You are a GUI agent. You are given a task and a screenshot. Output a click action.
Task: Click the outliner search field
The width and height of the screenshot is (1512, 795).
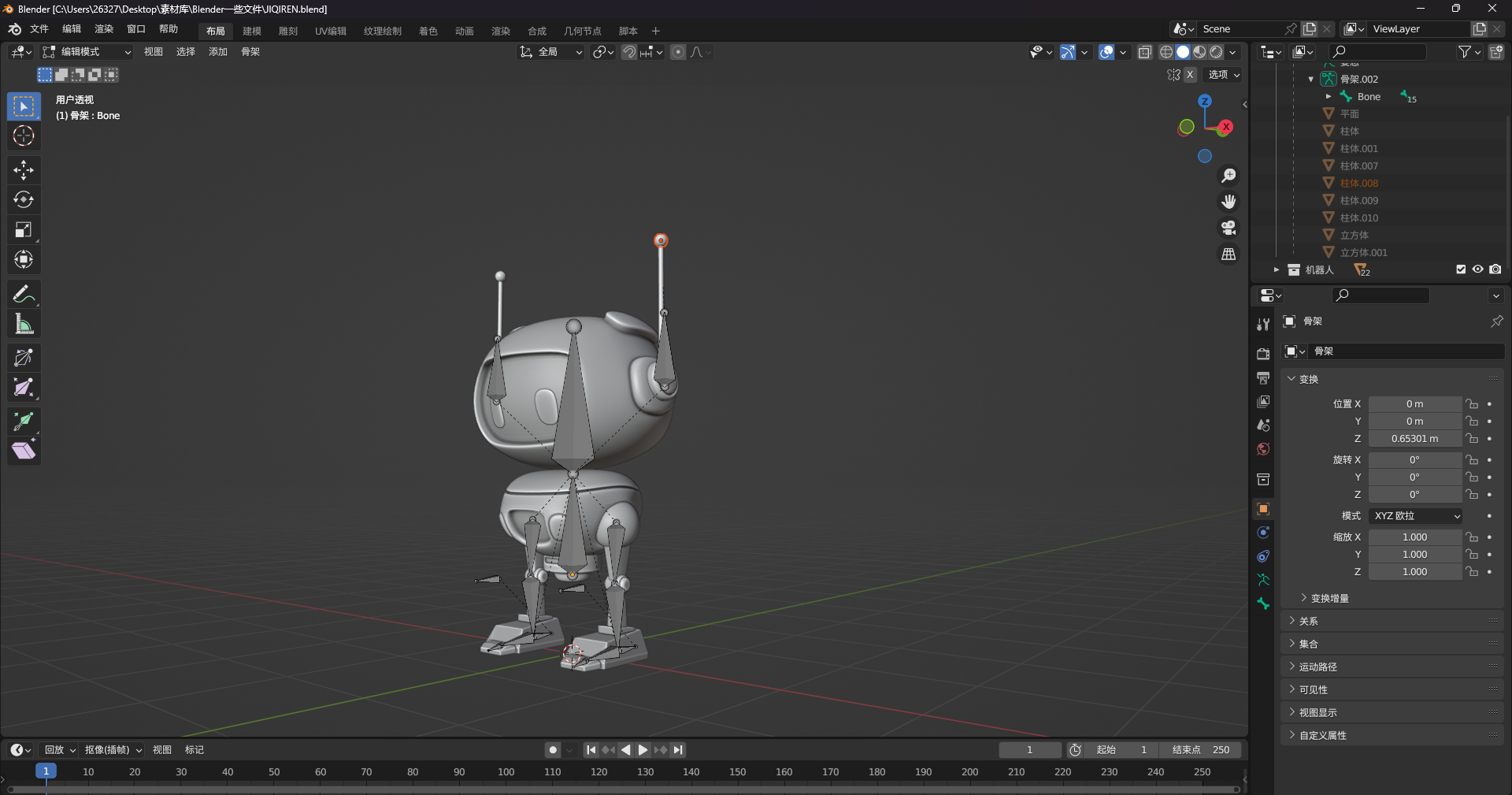[x=1378, y=52]
